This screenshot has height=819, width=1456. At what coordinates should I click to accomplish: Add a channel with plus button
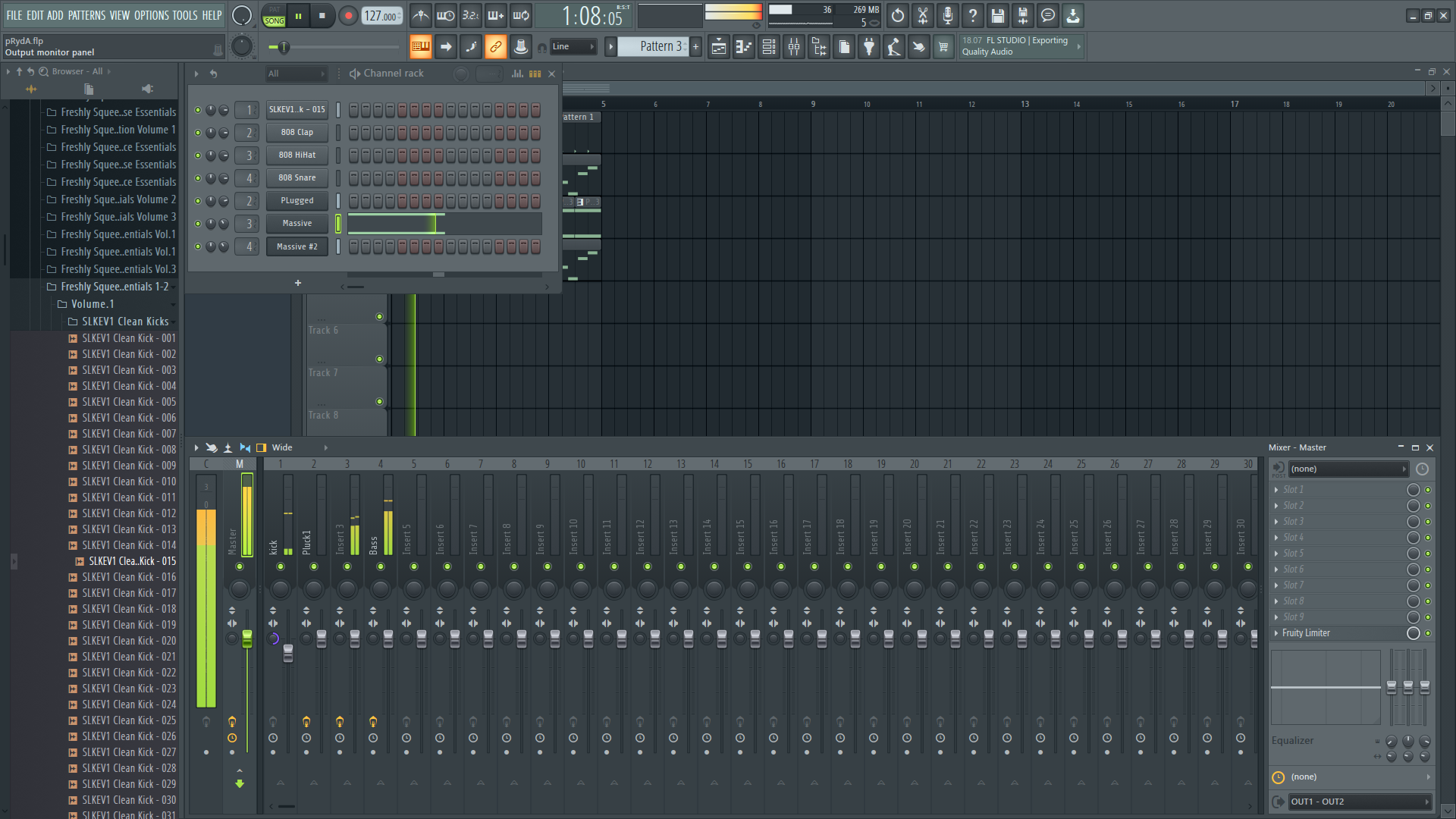click(298, 283)
